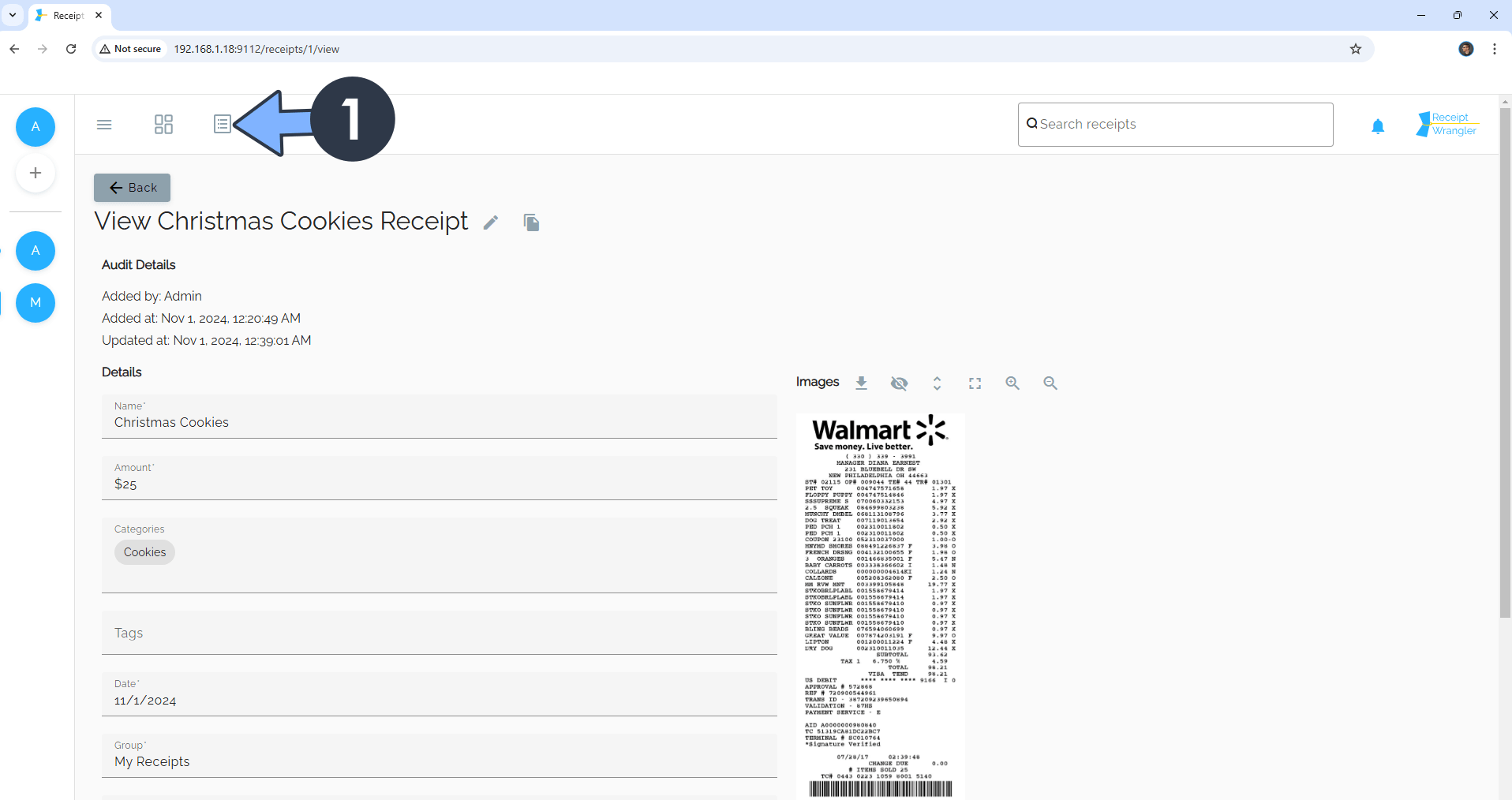Reload the browser page
Screen dimensions: 1512x800
[x=71, y=49]
